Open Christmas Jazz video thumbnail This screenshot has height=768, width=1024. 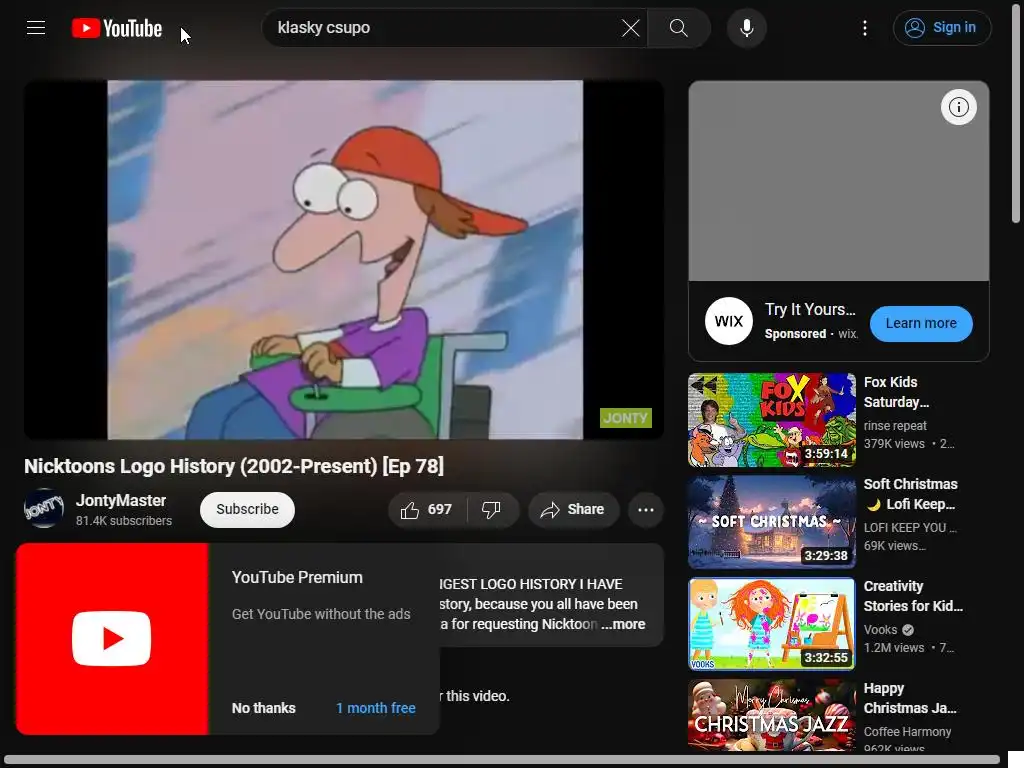coord(771,715)
